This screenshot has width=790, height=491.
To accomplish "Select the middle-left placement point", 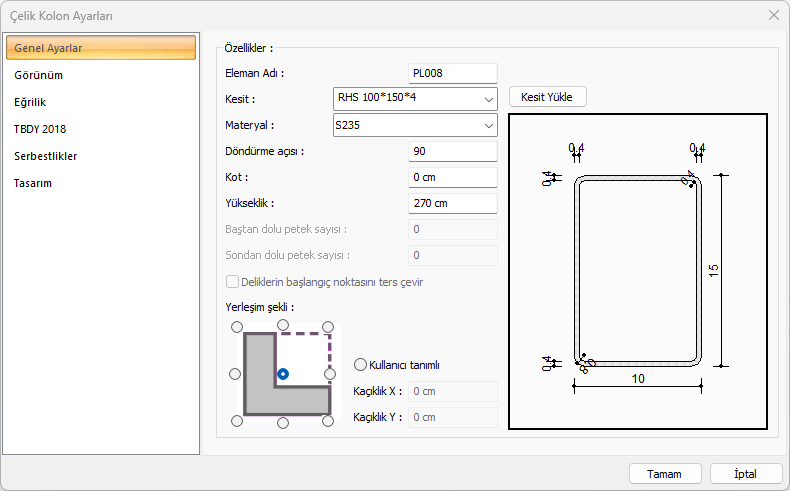I will point(236,374).
